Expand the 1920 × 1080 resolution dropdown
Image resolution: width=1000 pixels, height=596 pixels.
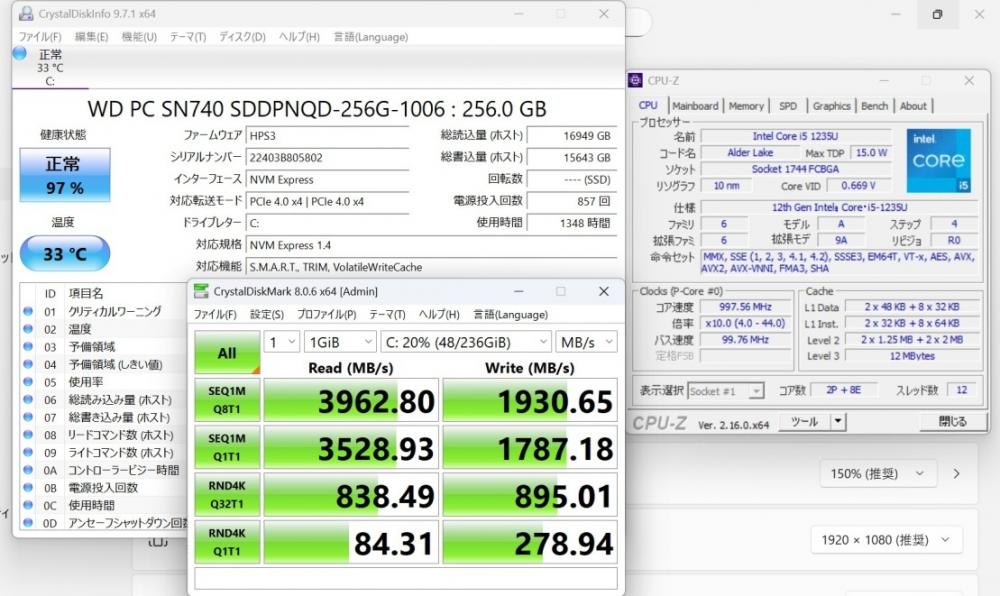pyautogui.click(x=885, y=540)
